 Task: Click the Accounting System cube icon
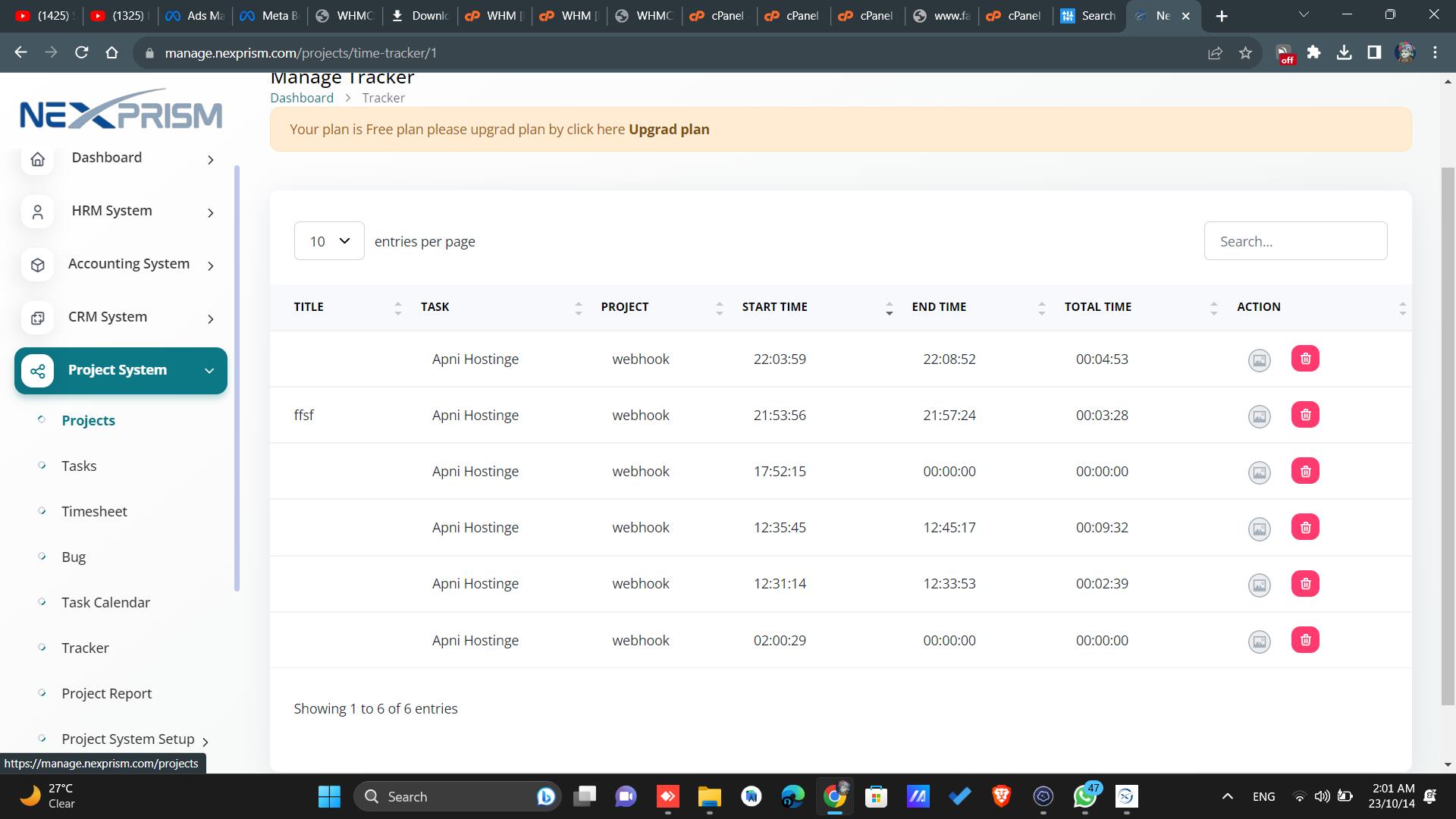[37, 265]
